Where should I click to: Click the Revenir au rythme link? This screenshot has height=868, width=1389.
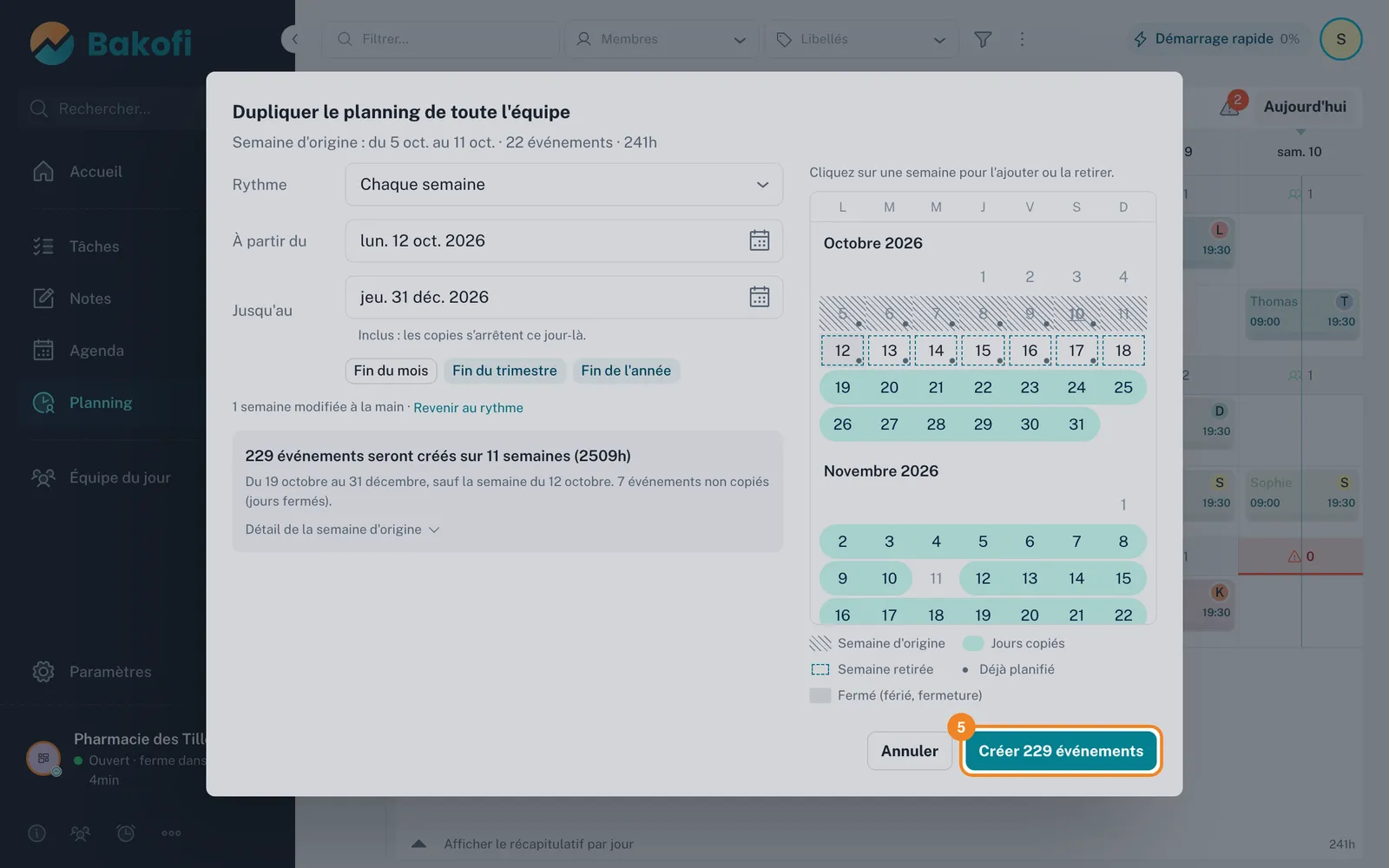[x=468, y=408]
